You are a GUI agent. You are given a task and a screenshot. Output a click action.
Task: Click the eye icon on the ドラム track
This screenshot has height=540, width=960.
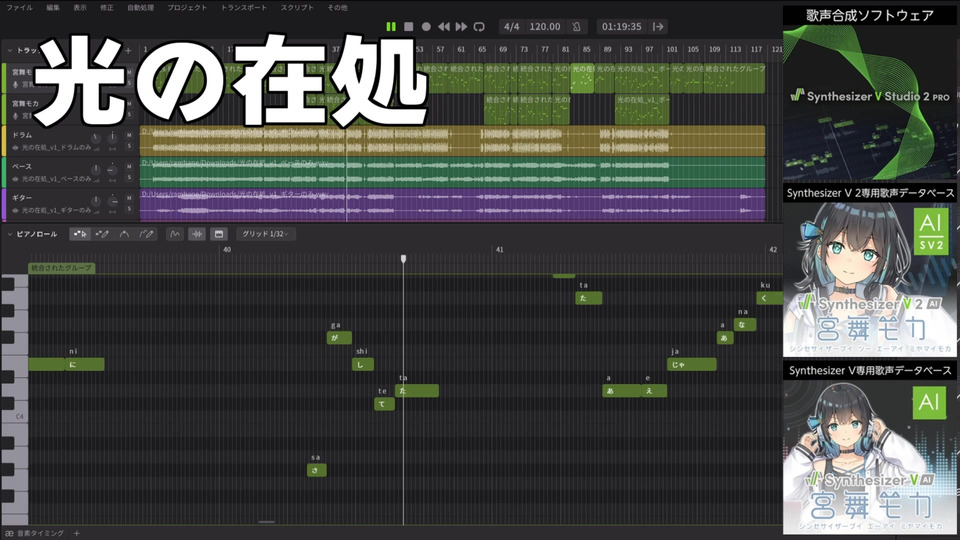coord(15,148)
